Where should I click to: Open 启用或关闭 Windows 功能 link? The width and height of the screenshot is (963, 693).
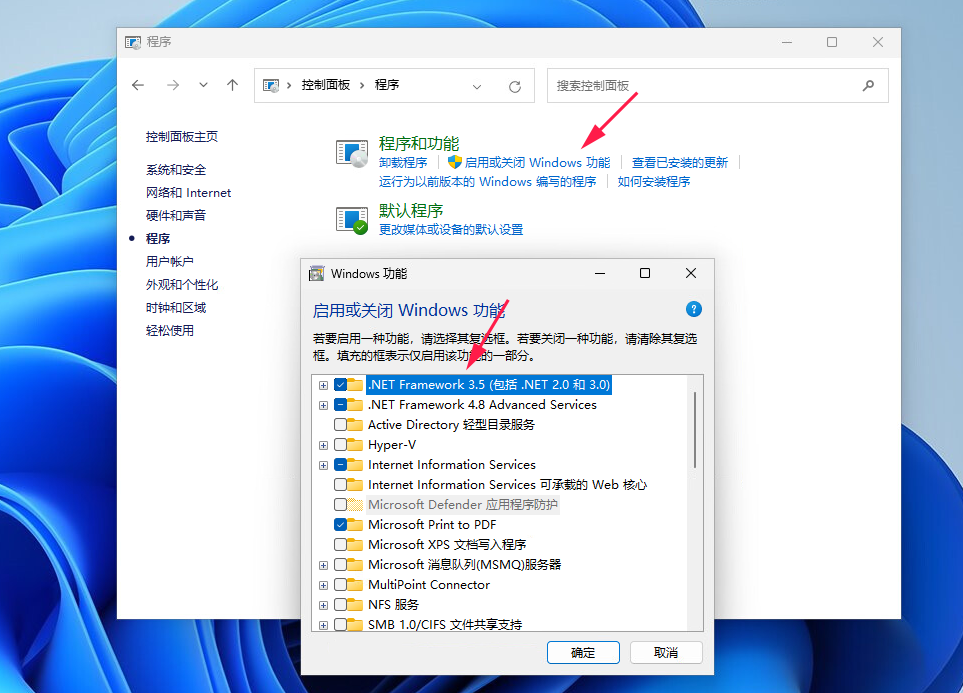(537, 163)
